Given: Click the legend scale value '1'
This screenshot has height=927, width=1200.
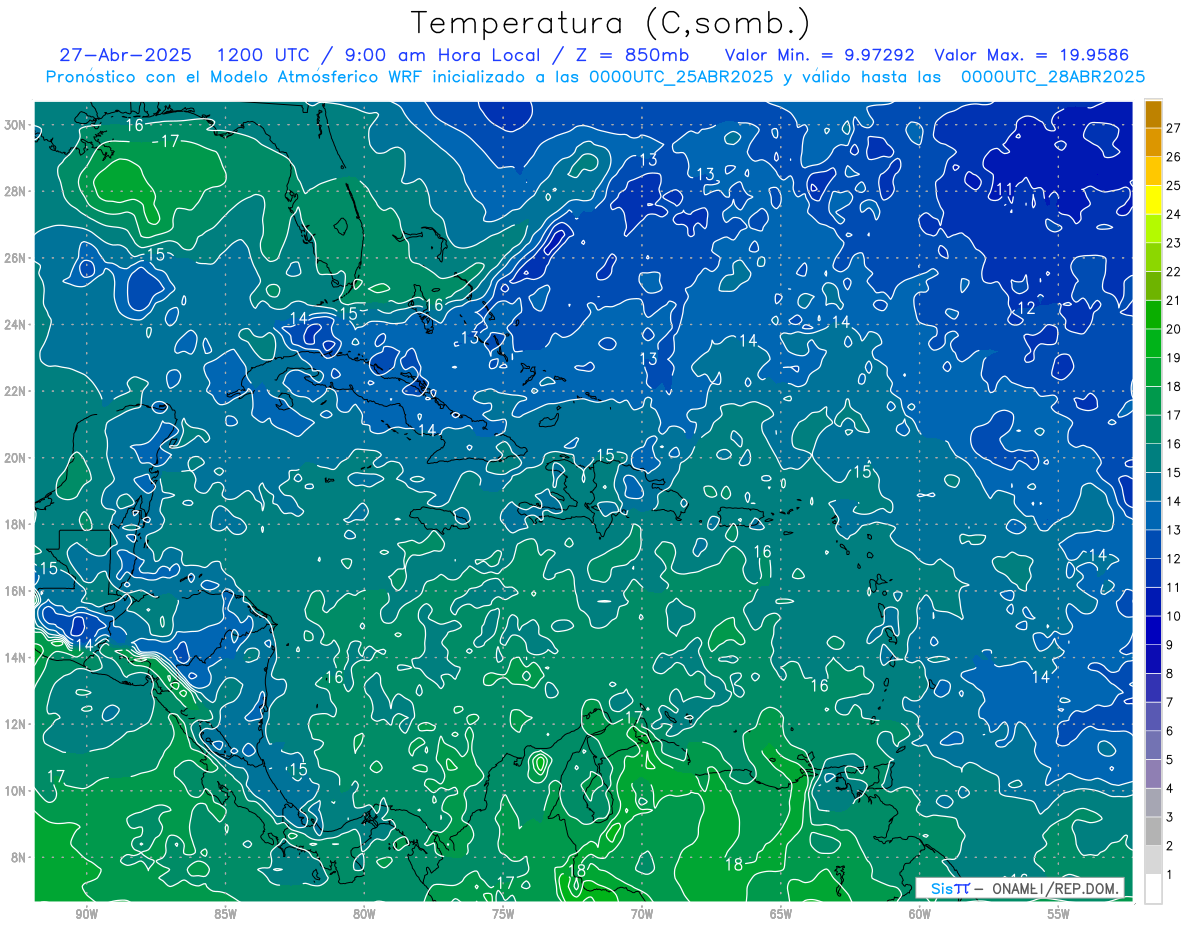Looking at the screenshot, I should click(x=1170, y=875).
